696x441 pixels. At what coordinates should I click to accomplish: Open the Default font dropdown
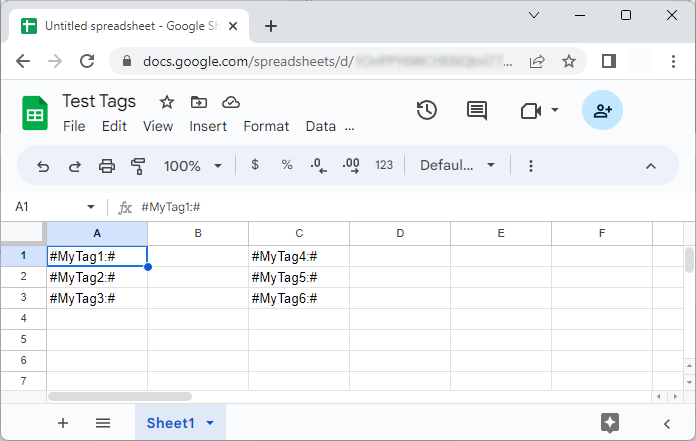[457, 165]
